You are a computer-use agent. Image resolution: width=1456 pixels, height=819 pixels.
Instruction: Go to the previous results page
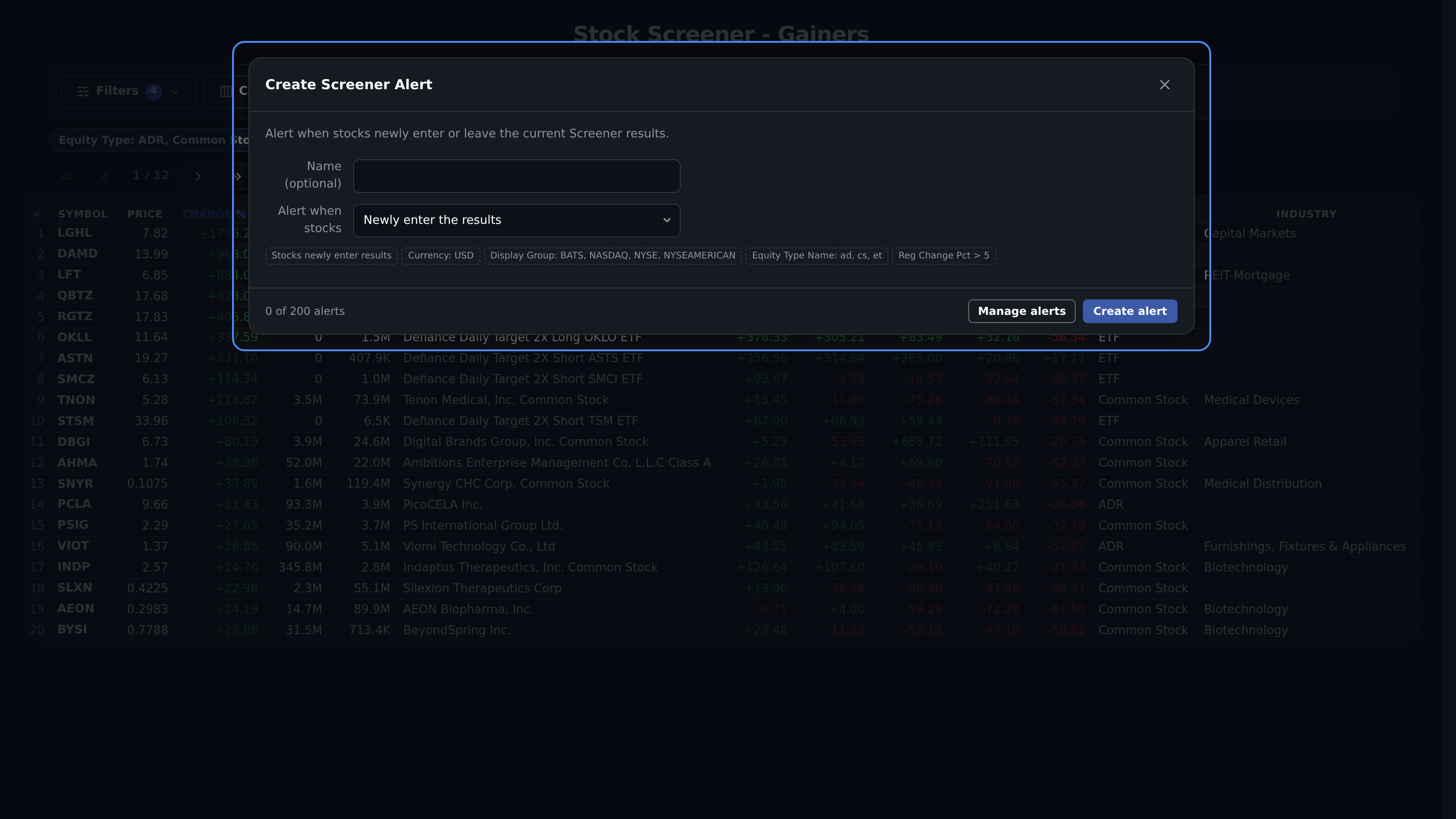pyautogui.click(x=105, y=177)
